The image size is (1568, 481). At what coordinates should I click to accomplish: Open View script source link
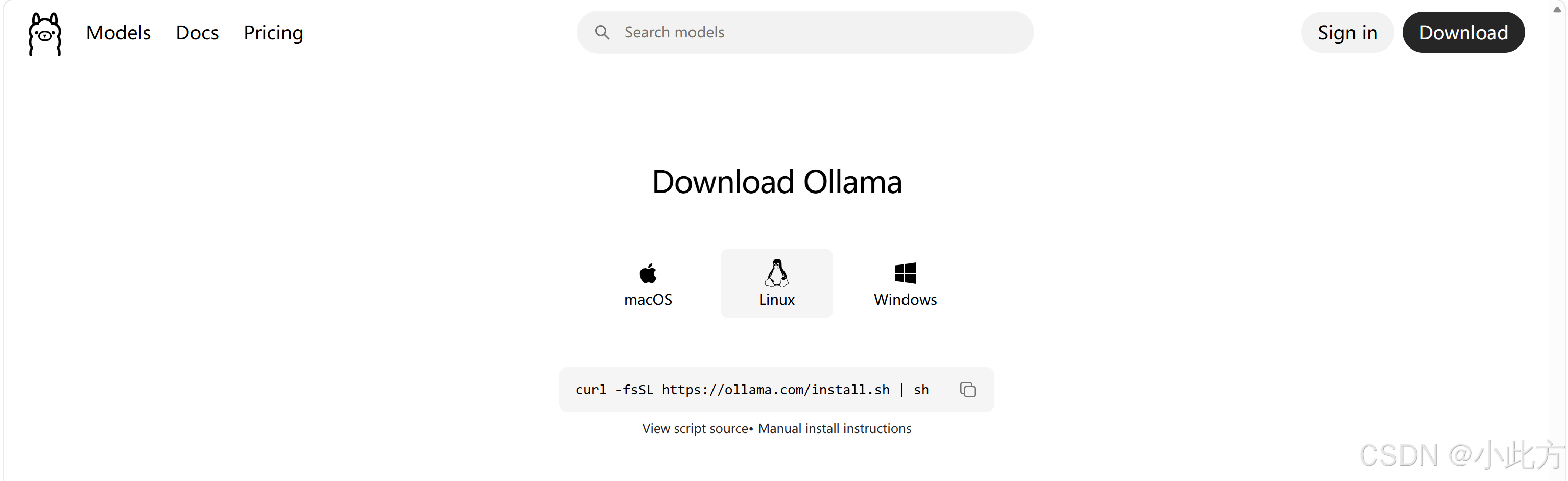point(695,428)
